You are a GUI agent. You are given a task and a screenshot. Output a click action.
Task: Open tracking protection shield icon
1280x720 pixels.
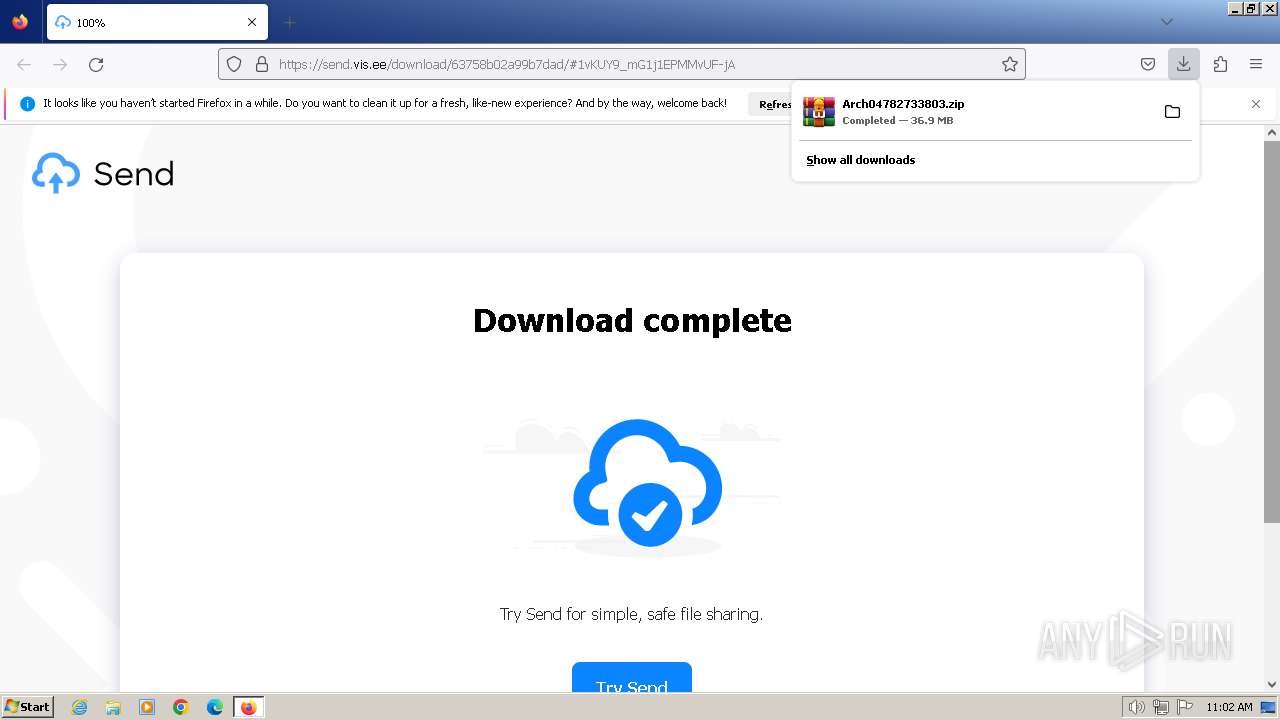(x=234, y=64)
